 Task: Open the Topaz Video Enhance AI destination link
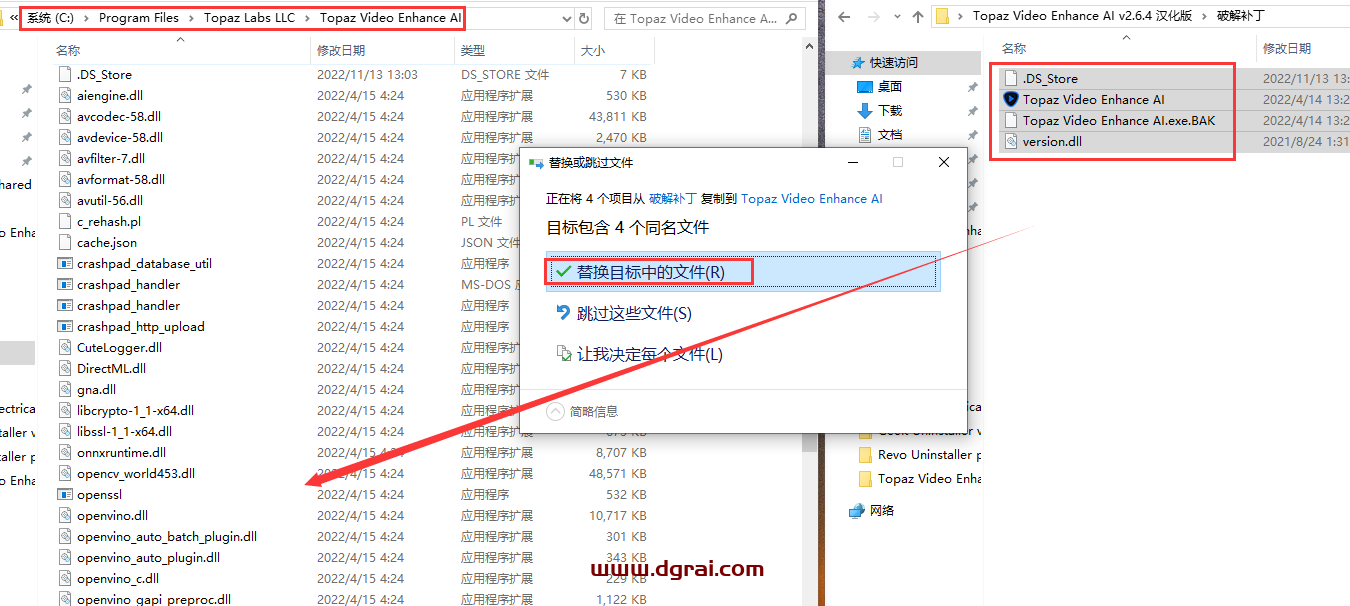(x=812, y=199)
